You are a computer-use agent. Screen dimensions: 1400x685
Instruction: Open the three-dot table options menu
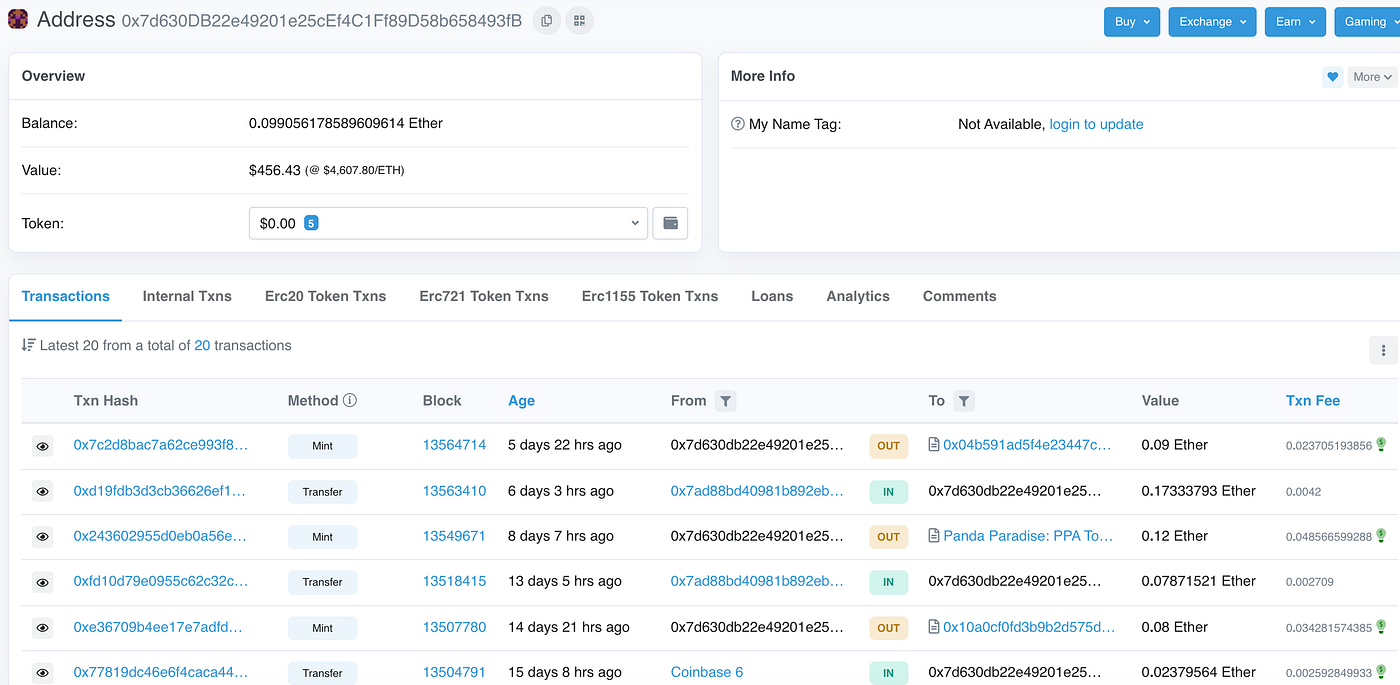tap(1383, 350)
